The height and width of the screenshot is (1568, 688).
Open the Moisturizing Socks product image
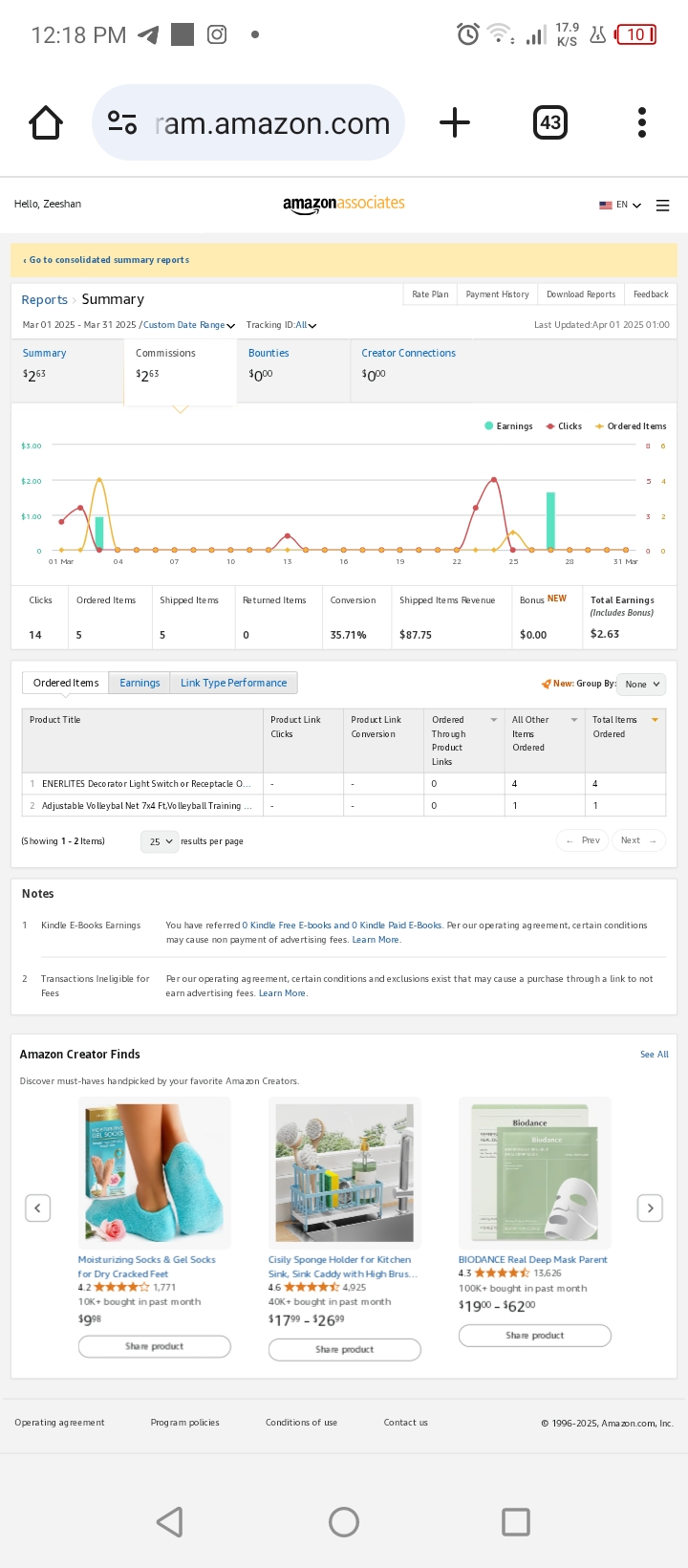tap(154, 1173)
